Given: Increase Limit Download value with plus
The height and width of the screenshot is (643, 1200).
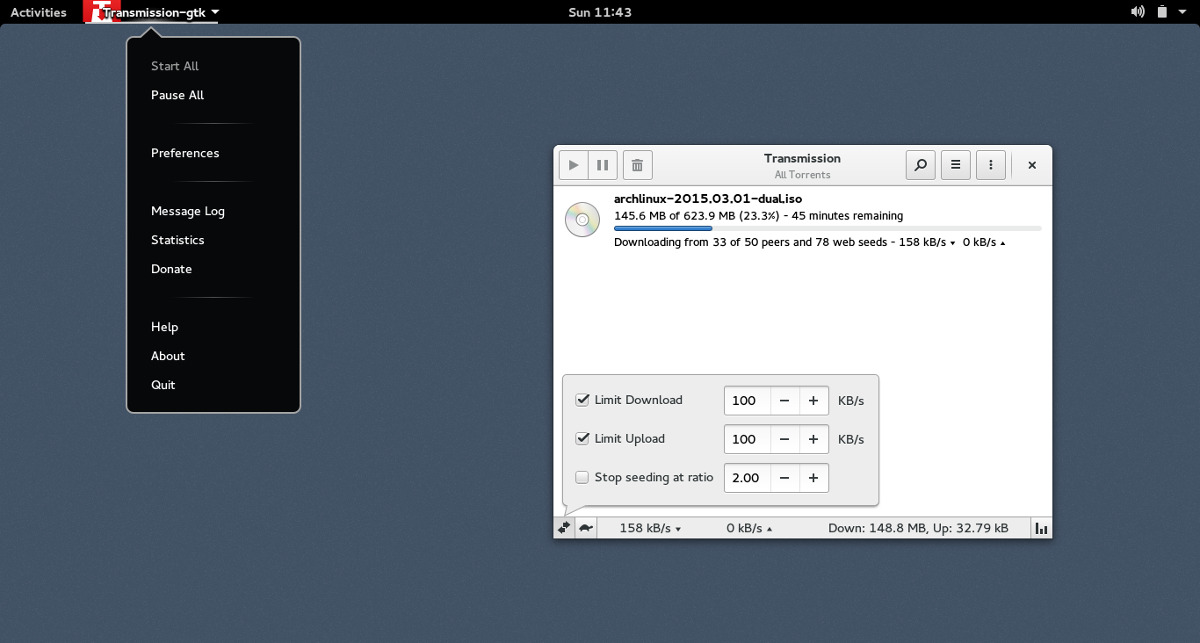Looking at the screenshot, I should coord(813,401).
